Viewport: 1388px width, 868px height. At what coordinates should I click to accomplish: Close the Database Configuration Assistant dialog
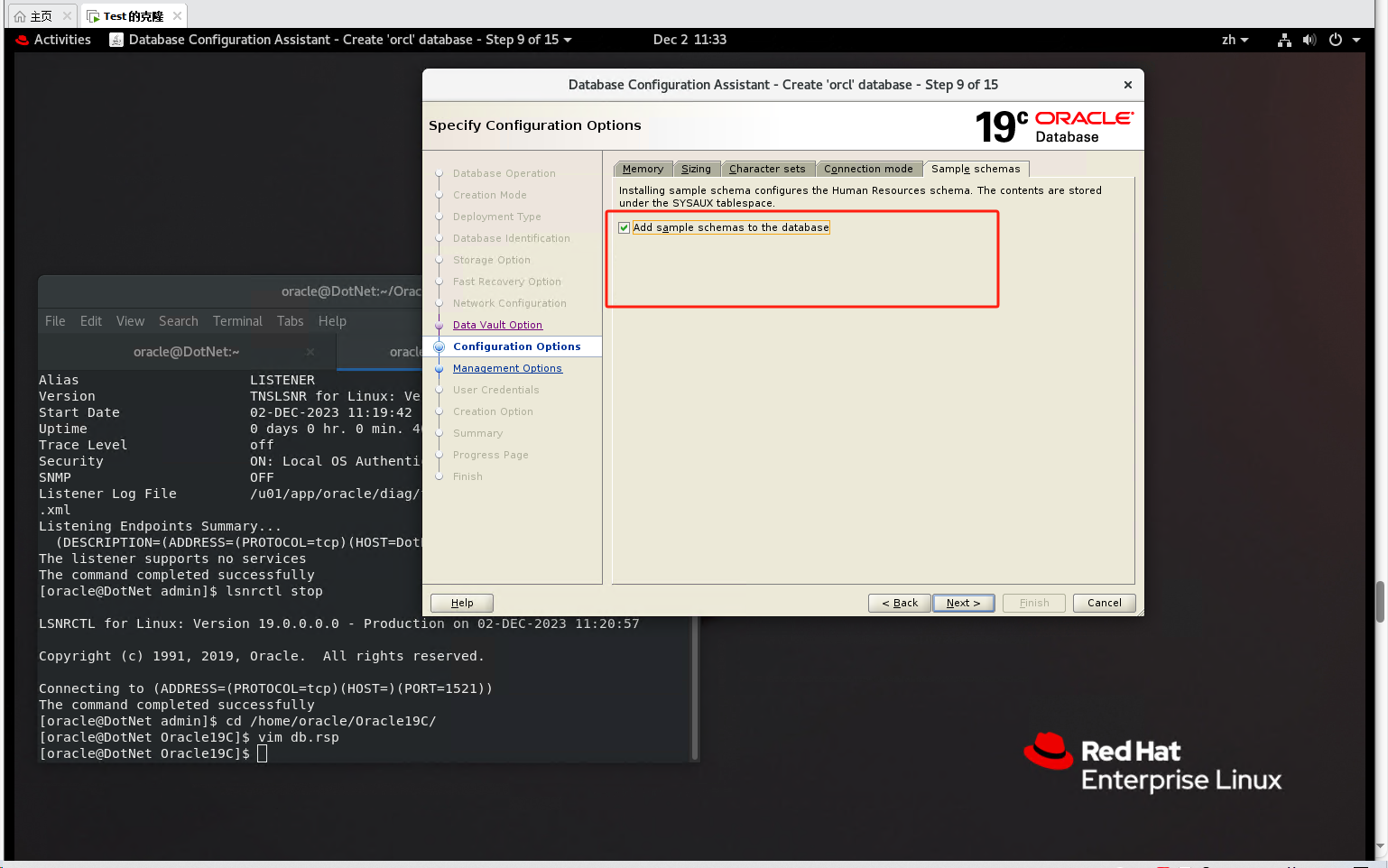[1127, 85]
